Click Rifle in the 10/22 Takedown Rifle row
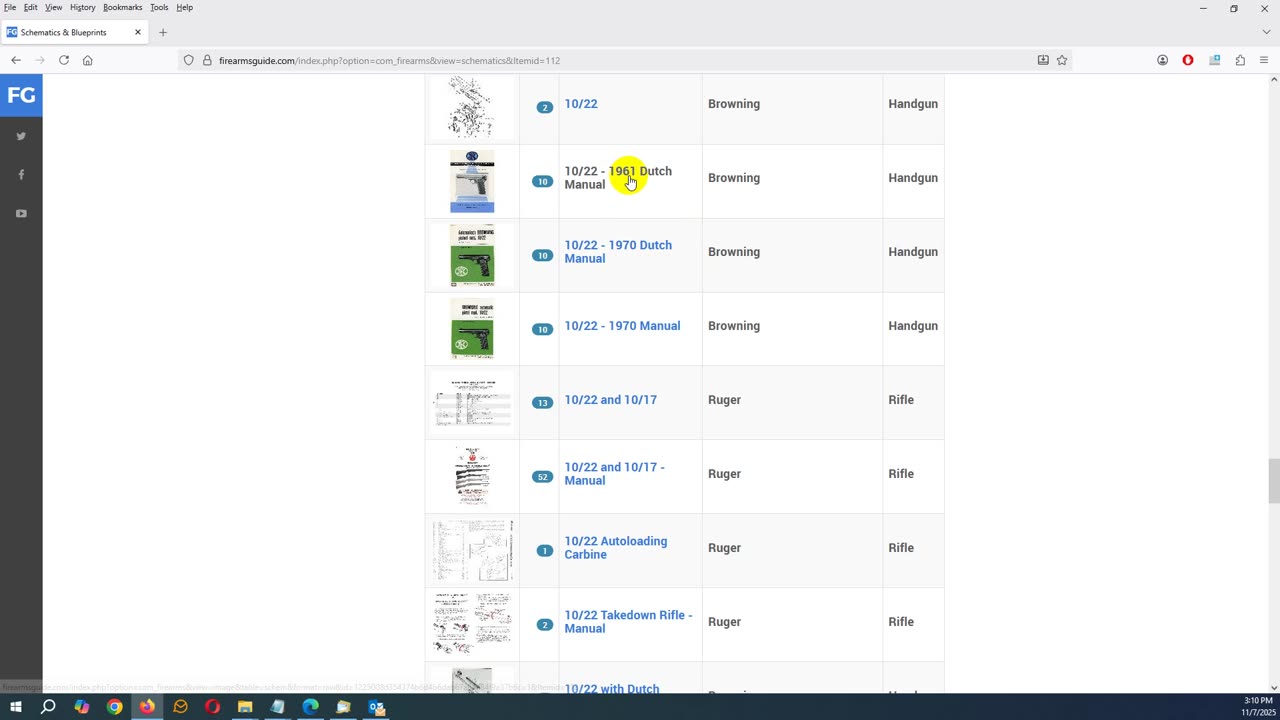The width and height of the screenshot is (1280, 720). click(901, 622)
